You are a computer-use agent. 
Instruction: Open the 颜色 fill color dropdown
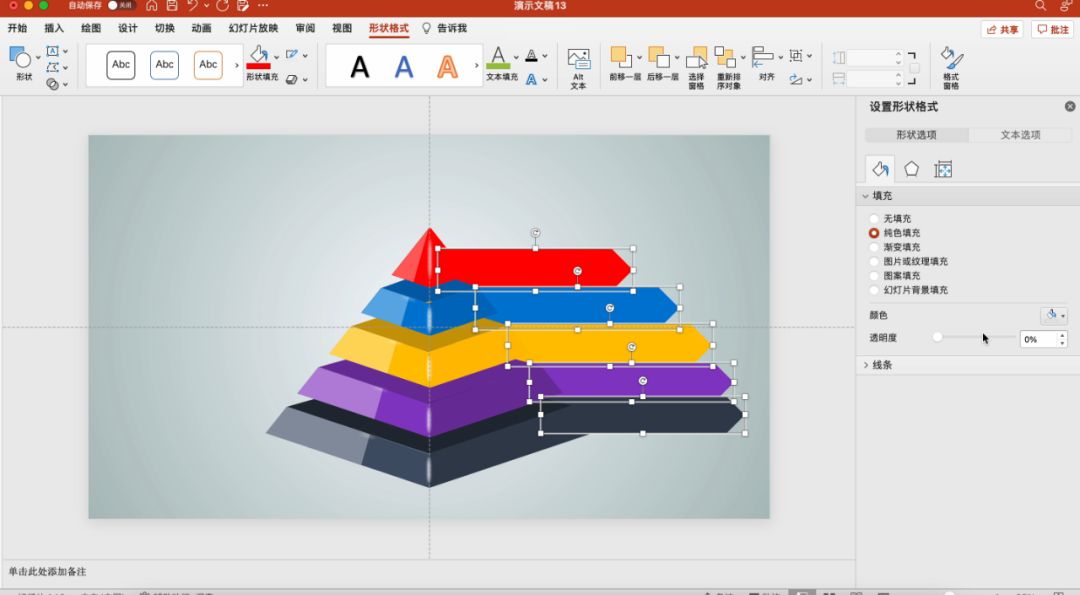click(1054, 316)
